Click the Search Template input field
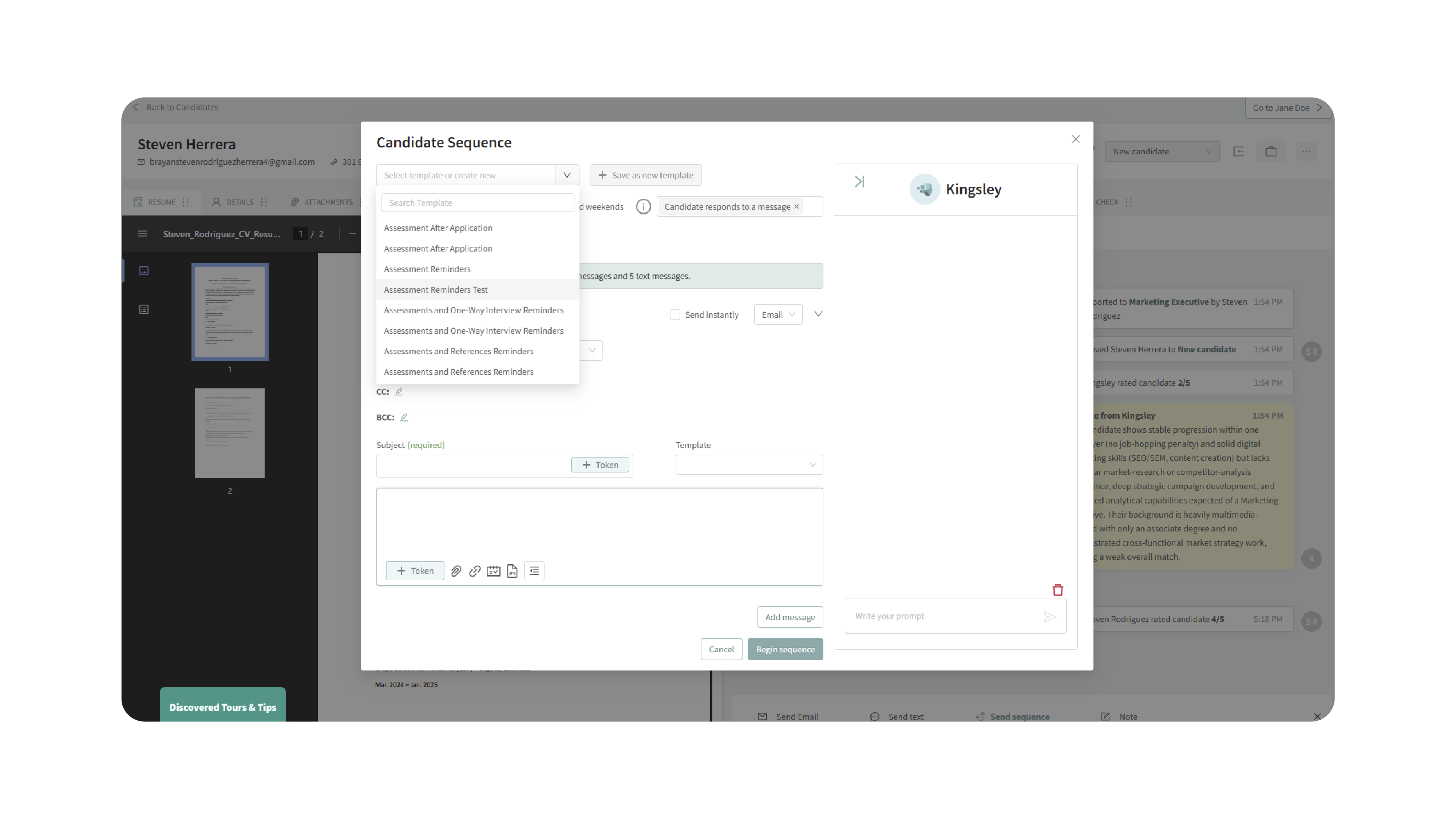This screenshot has width=1456, height=819. [x=477, y=203]
